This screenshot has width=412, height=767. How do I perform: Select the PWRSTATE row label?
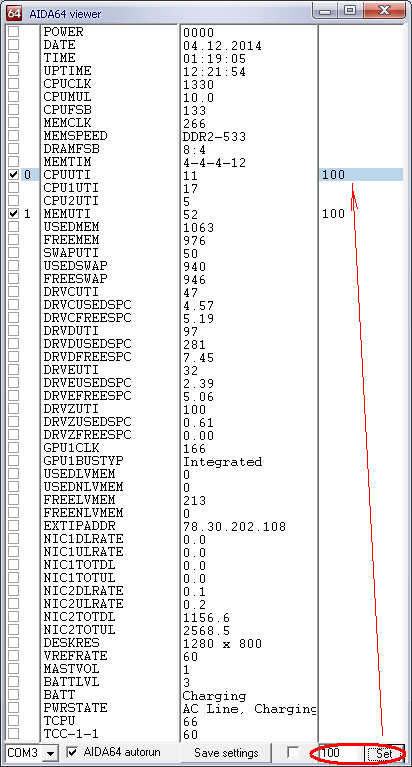click(x=75, y=708)
